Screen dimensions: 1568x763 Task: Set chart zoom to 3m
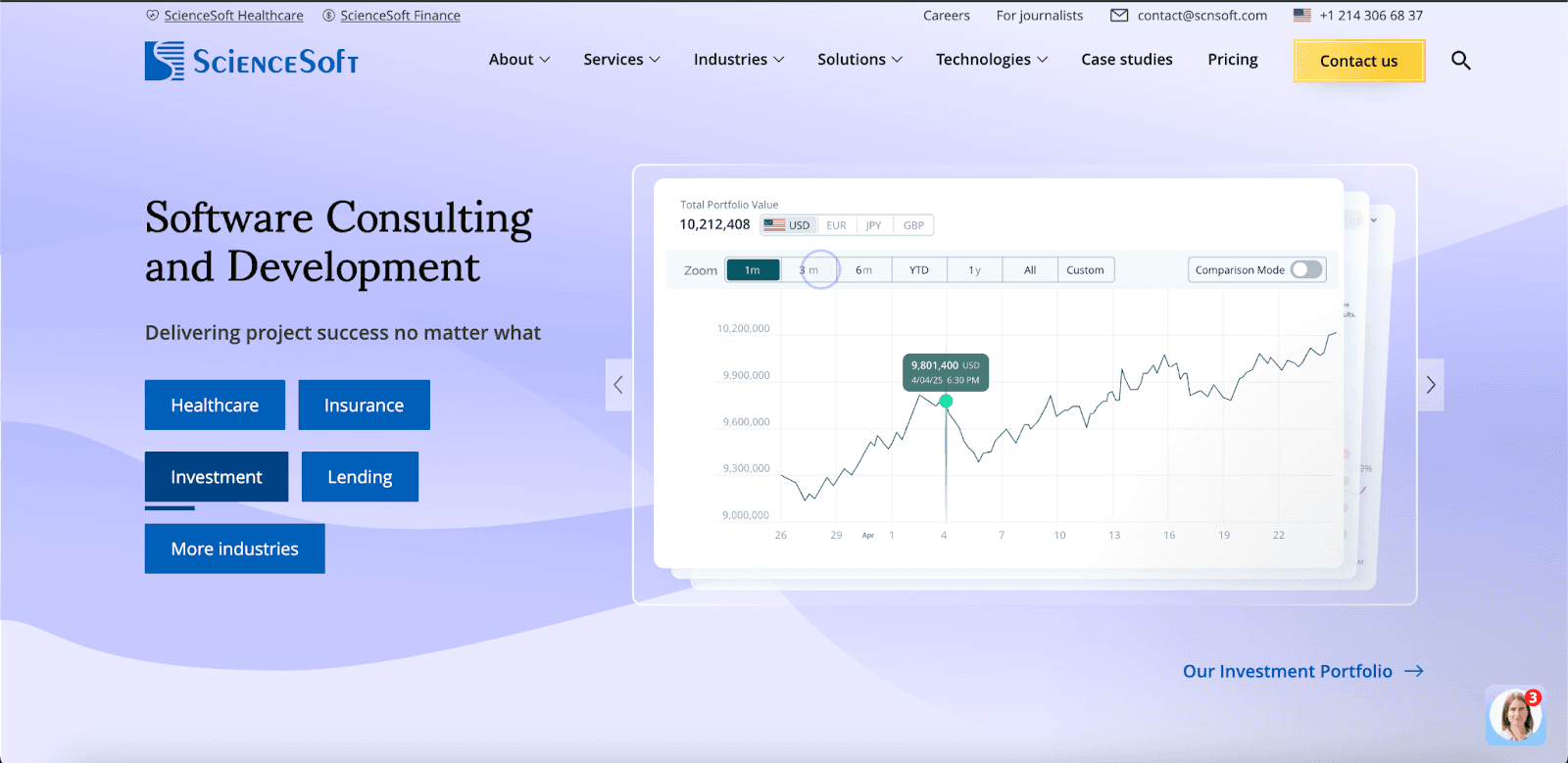[x=808, y=270]
